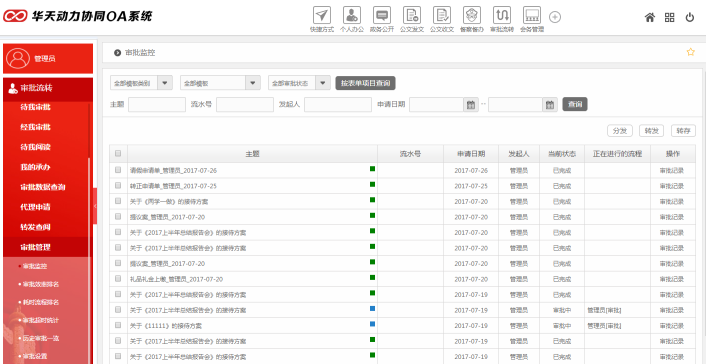The width and height of the screenshot is (706, 364).
Task: Tick the checkbox for 转正申请单 row
Action: [x=118, y=185]
